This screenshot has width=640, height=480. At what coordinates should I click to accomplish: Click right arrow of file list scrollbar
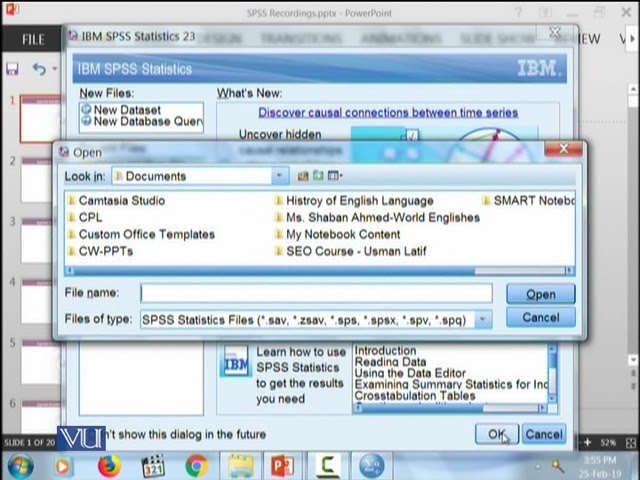(x=570, y=271)
